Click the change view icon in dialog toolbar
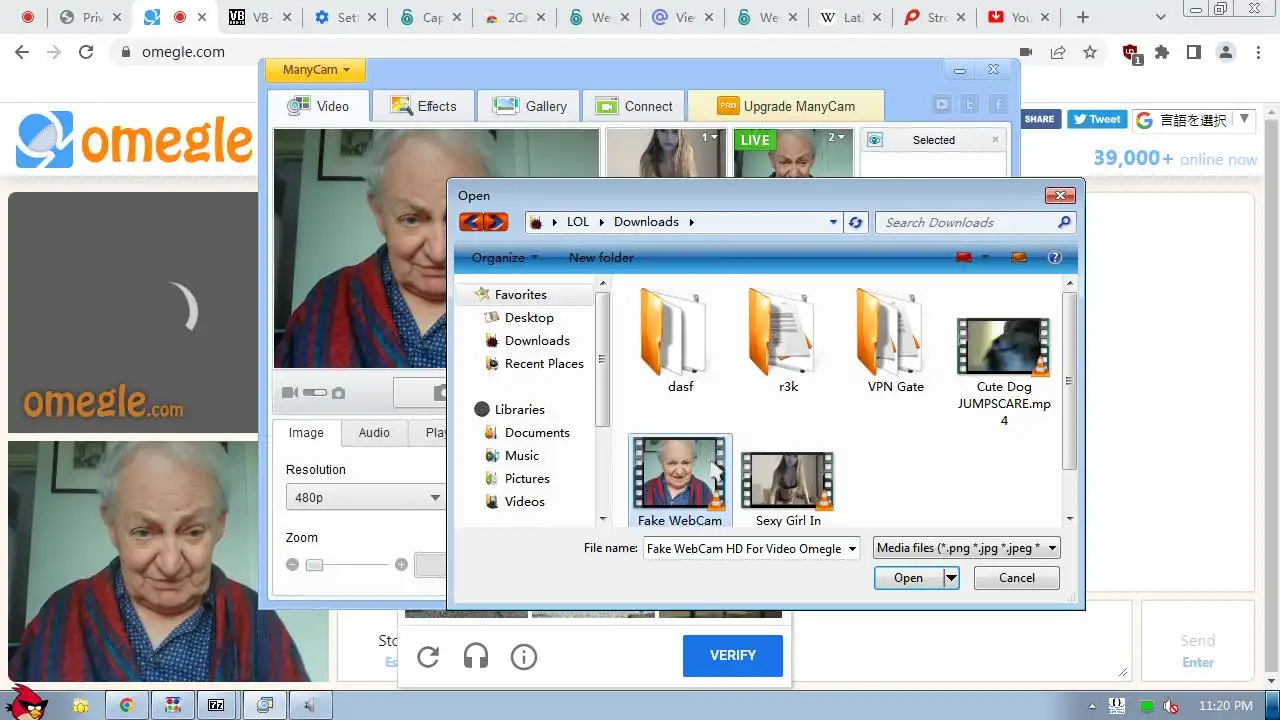The height and width of the screenshot is (720, 1280). click(964, 257)
